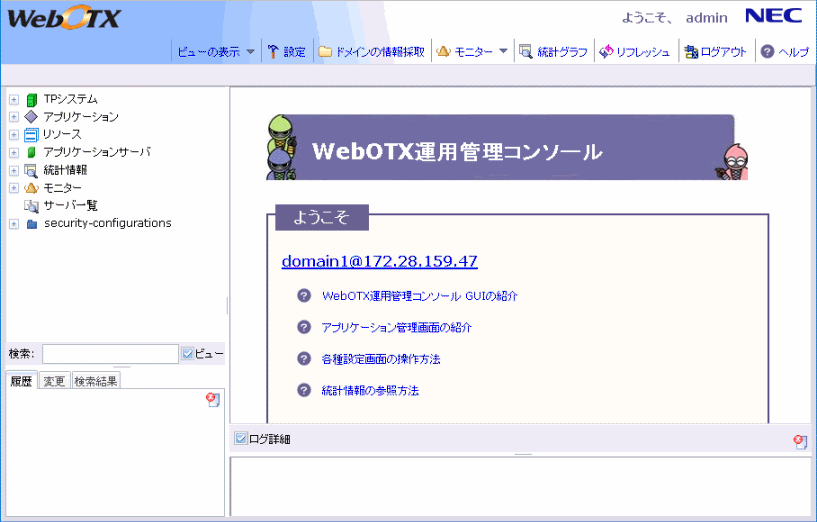Click the 検索 text input field

[x=110, y=354]
